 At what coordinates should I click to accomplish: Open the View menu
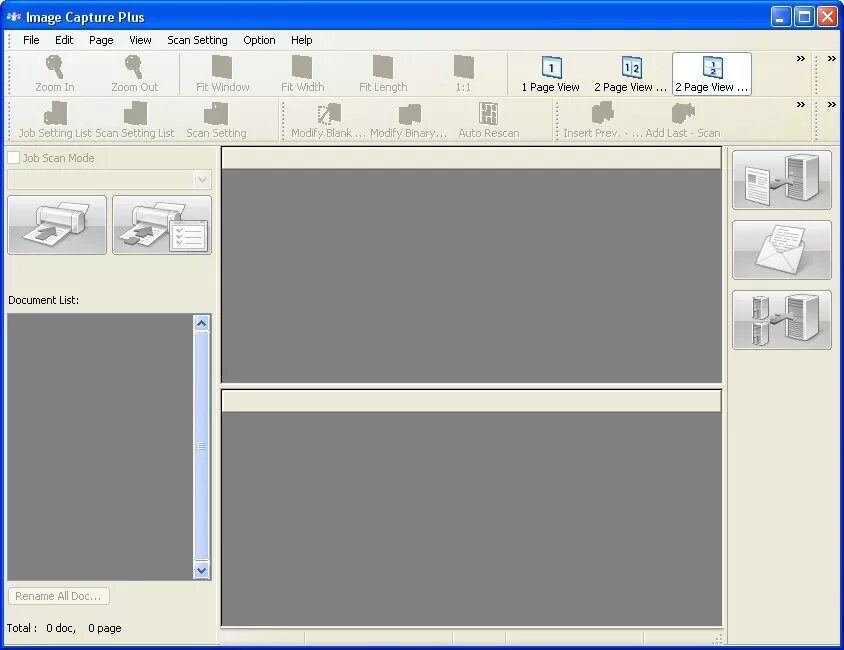coord(140,40)
